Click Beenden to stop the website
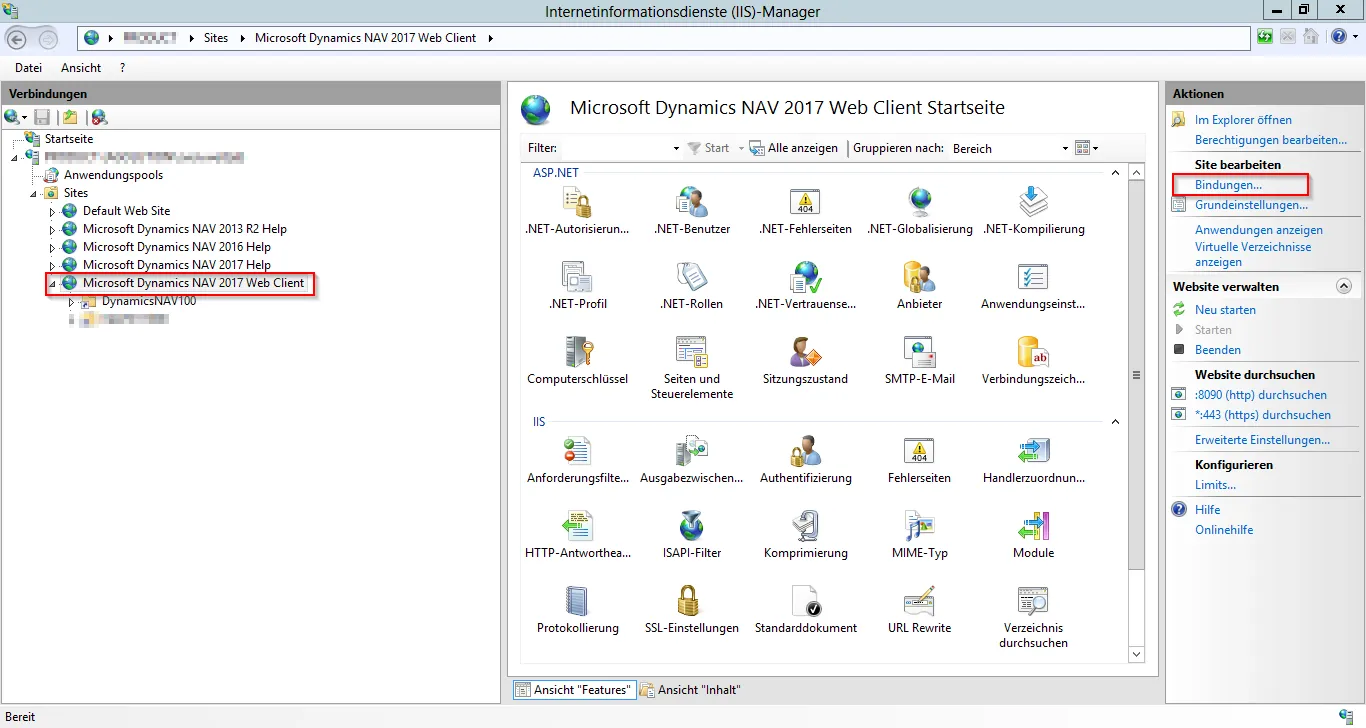 point(1218,350)
